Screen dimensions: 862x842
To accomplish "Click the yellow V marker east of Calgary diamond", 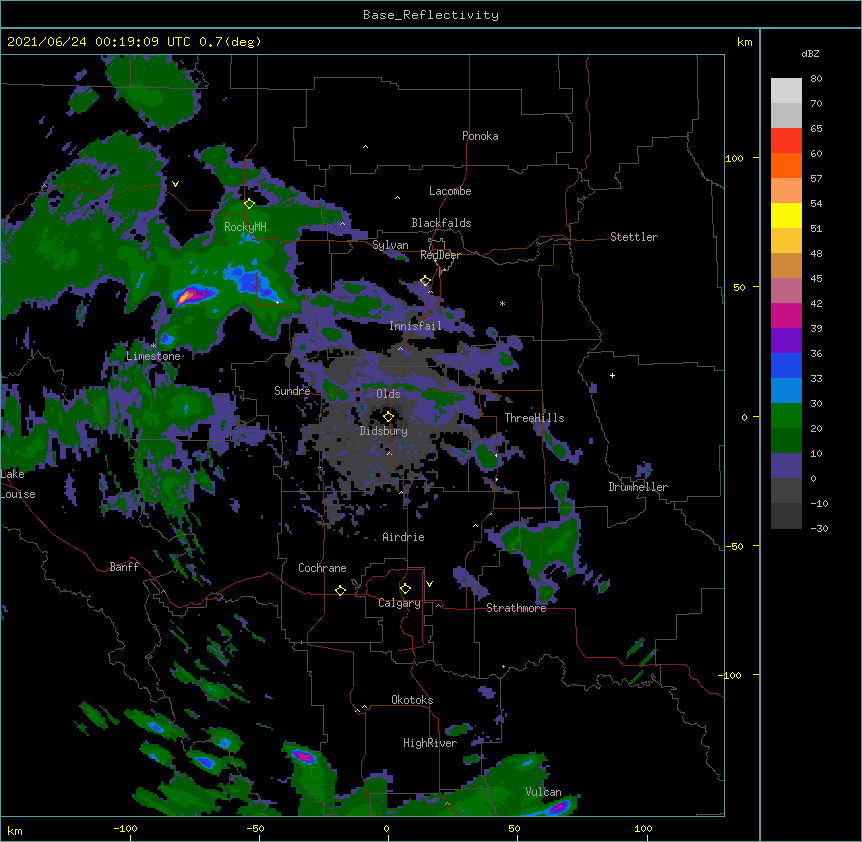I will 429,584.
